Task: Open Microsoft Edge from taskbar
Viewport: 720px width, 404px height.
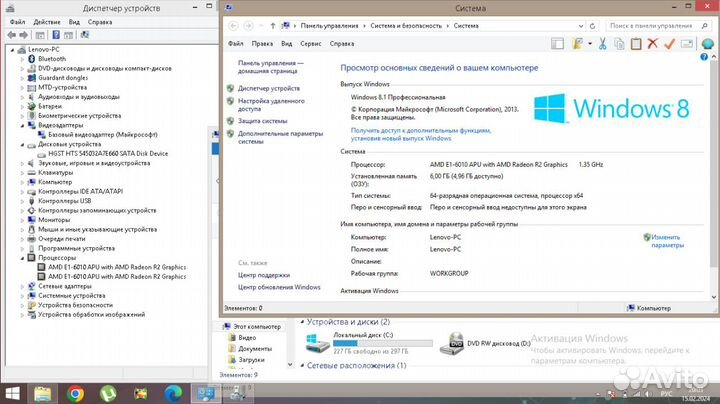Action: [173, 394]
